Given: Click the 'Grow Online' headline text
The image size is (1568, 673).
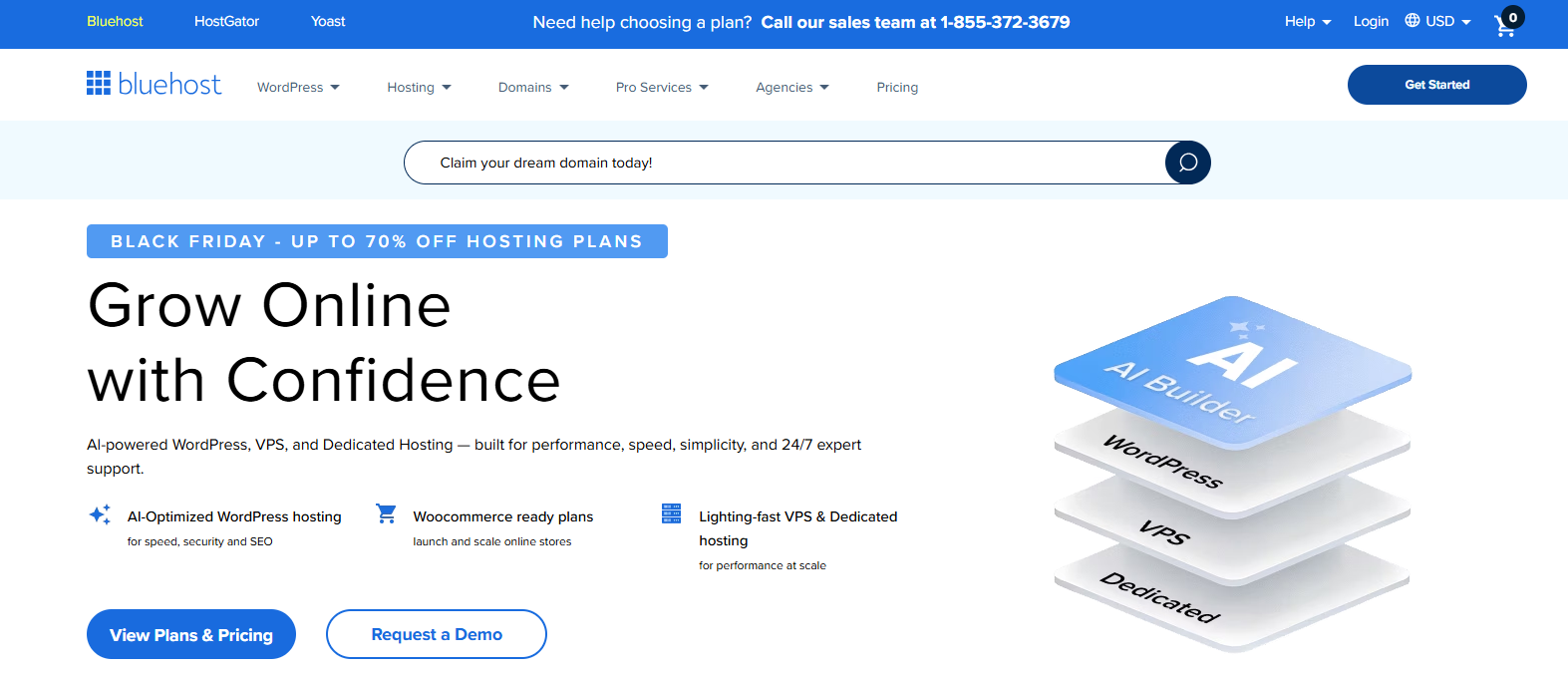Looking at the screenshot, I should pos(269,305).
